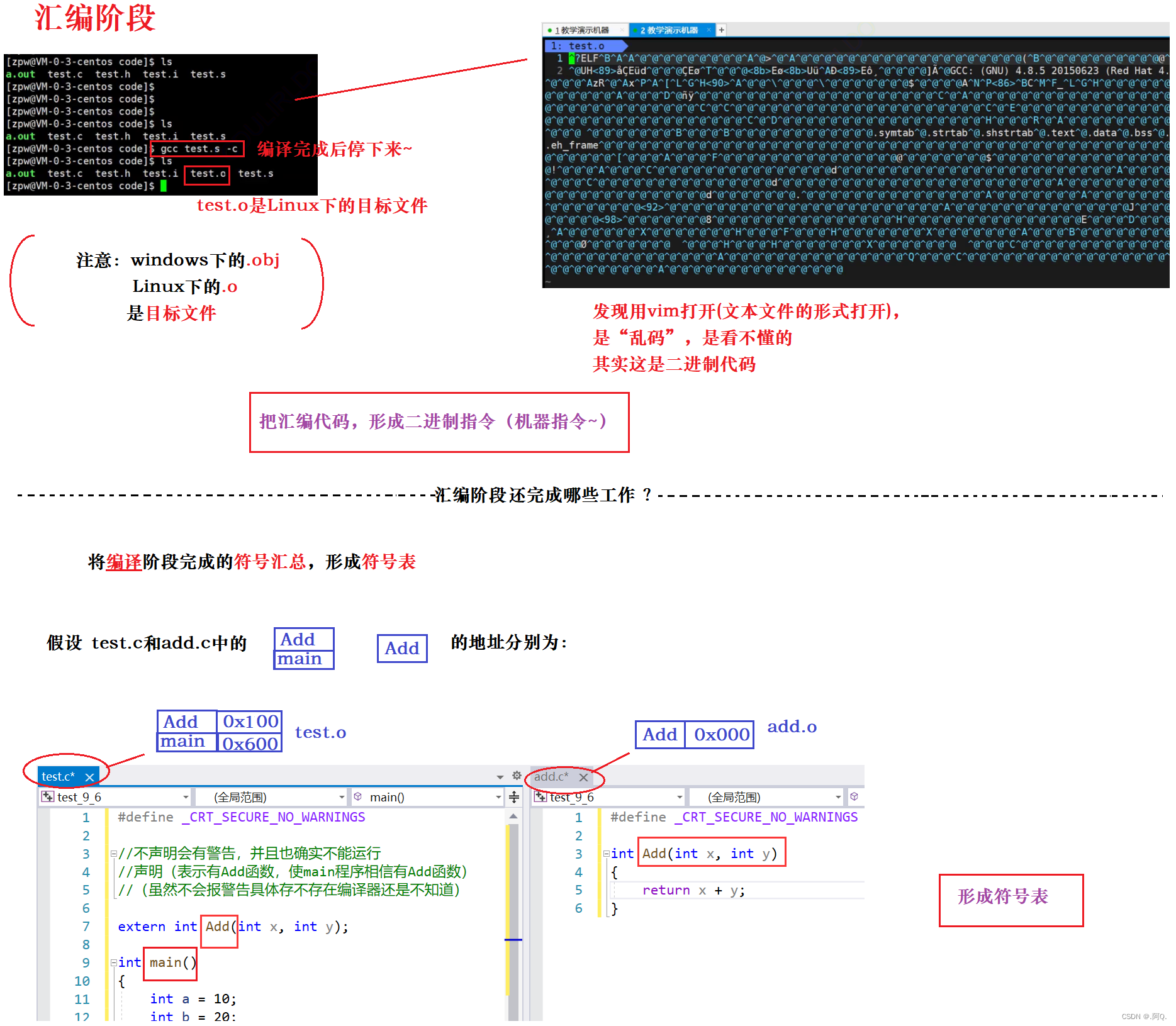Screen dimensions: 1176x1026
Task: Click the split editor icon beside main() dropdown
Action: (x=514, y=797)
